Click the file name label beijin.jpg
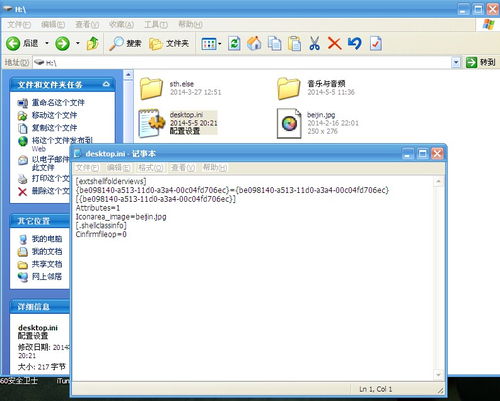Viewport: 500px width, 401px height. pyautogui.click(x=321, y=115)
